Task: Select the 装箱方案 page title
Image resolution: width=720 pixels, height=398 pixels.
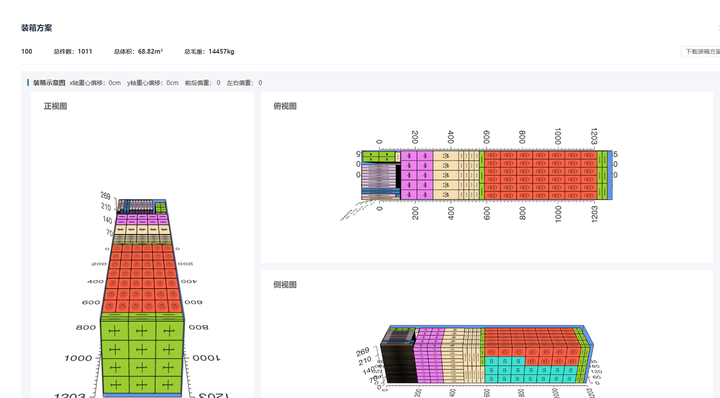Action: tap(36, 28)
